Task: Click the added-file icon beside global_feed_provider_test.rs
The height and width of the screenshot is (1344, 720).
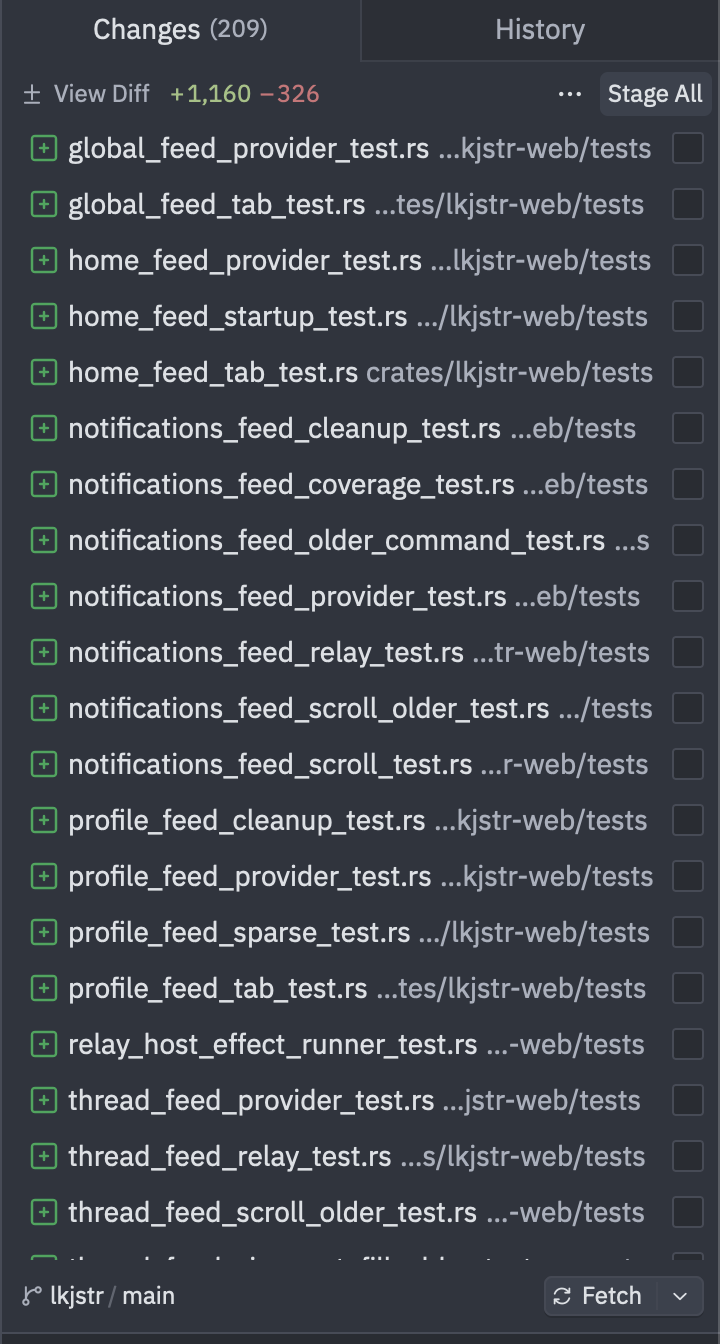Action: pos(43,149)
